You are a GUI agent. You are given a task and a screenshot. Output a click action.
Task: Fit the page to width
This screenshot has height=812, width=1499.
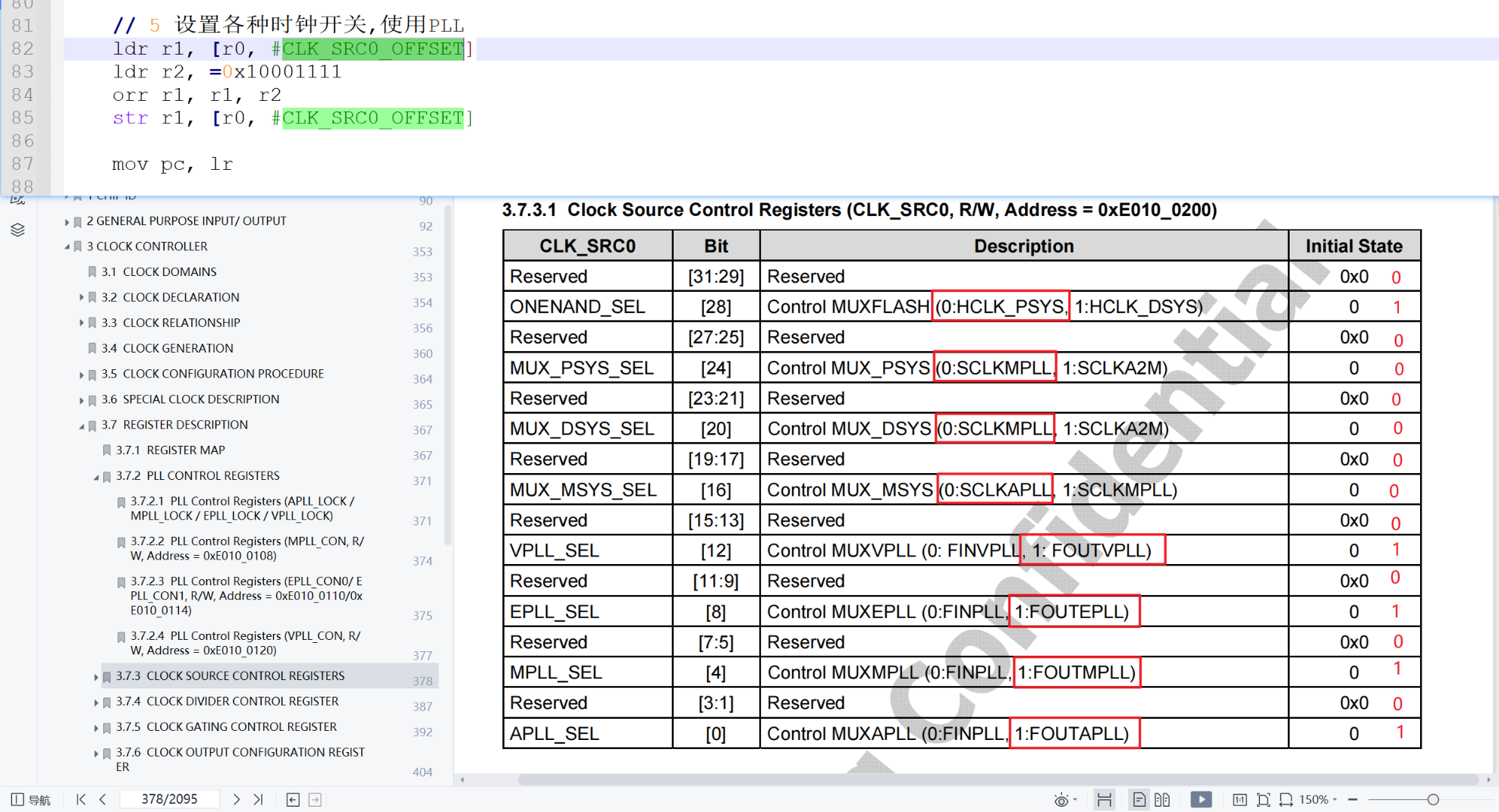point(1286,800)
